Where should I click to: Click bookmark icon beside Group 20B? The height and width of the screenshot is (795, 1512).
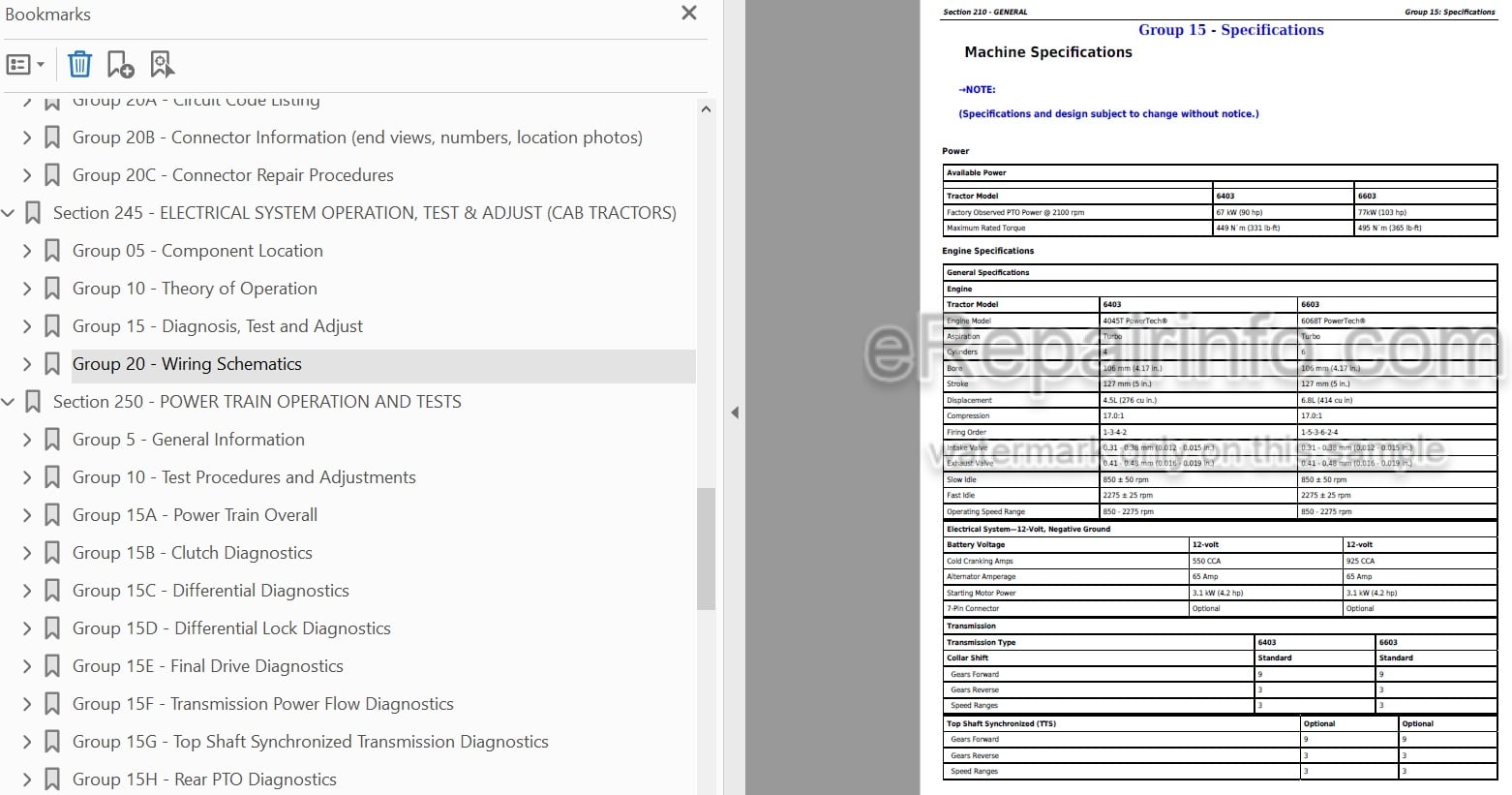pos(53,138)
